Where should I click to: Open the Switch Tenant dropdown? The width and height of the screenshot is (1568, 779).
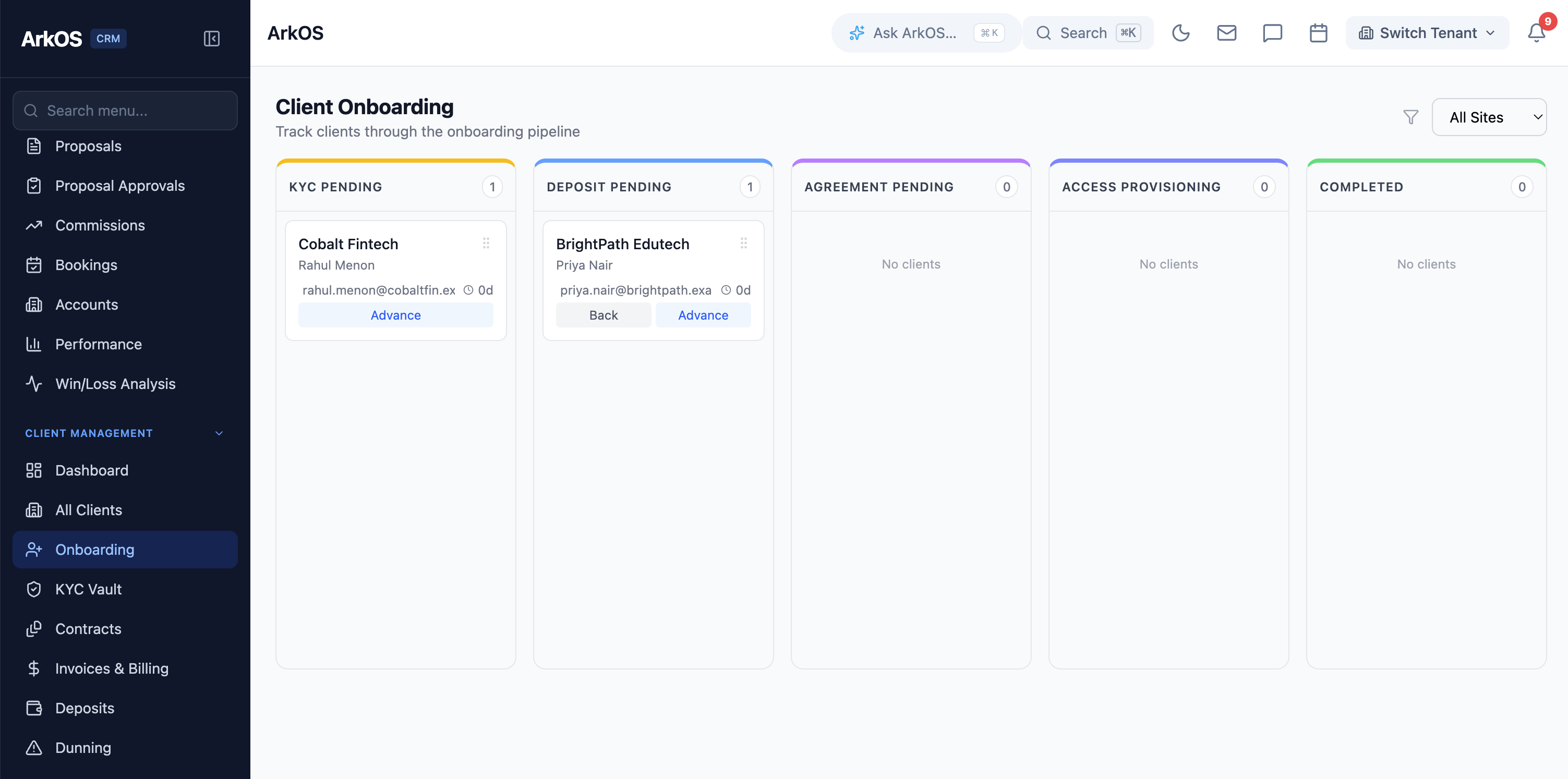coord(1427,33)
